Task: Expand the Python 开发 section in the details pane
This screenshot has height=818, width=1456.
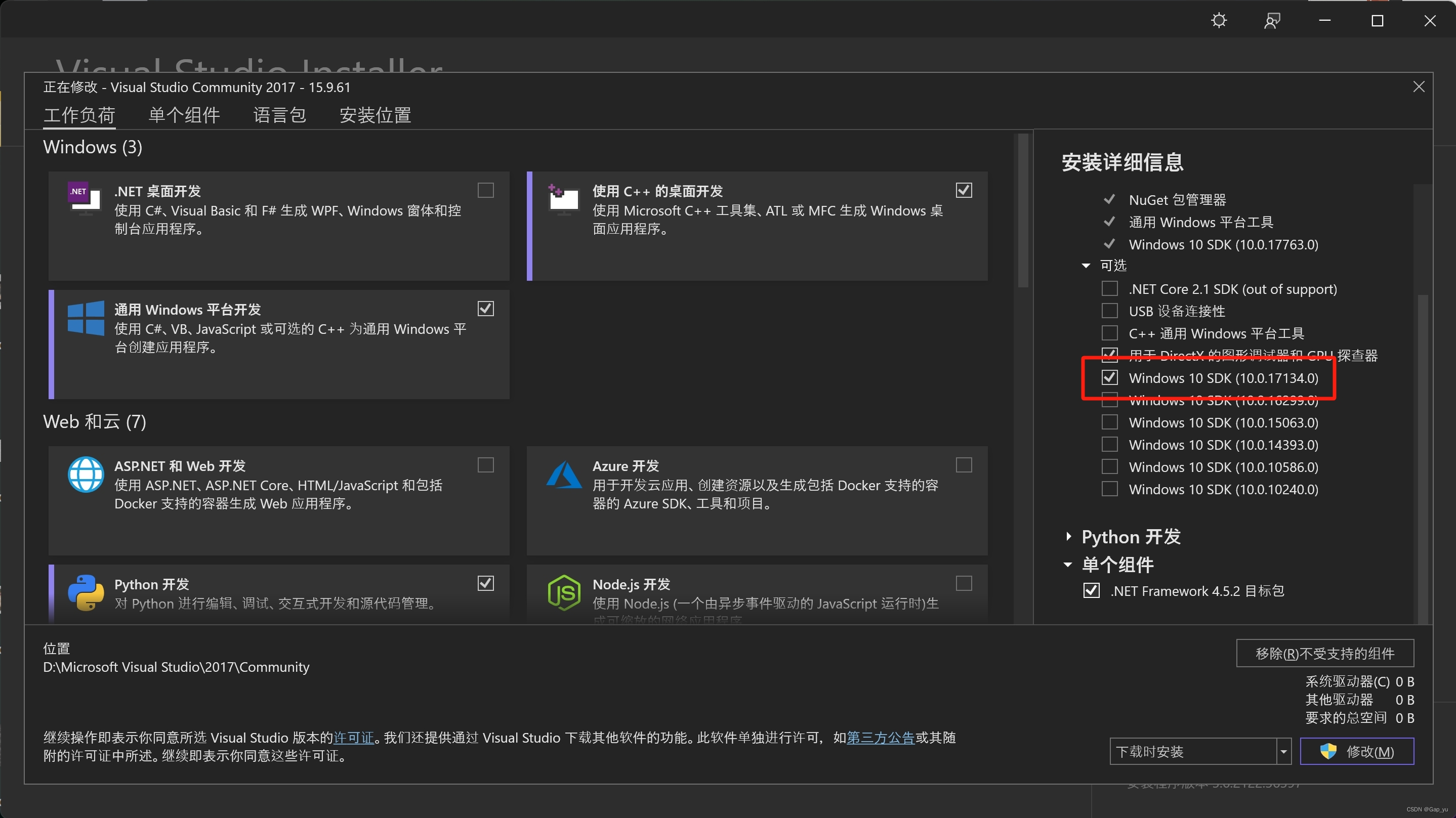Action: point(1068,537)
